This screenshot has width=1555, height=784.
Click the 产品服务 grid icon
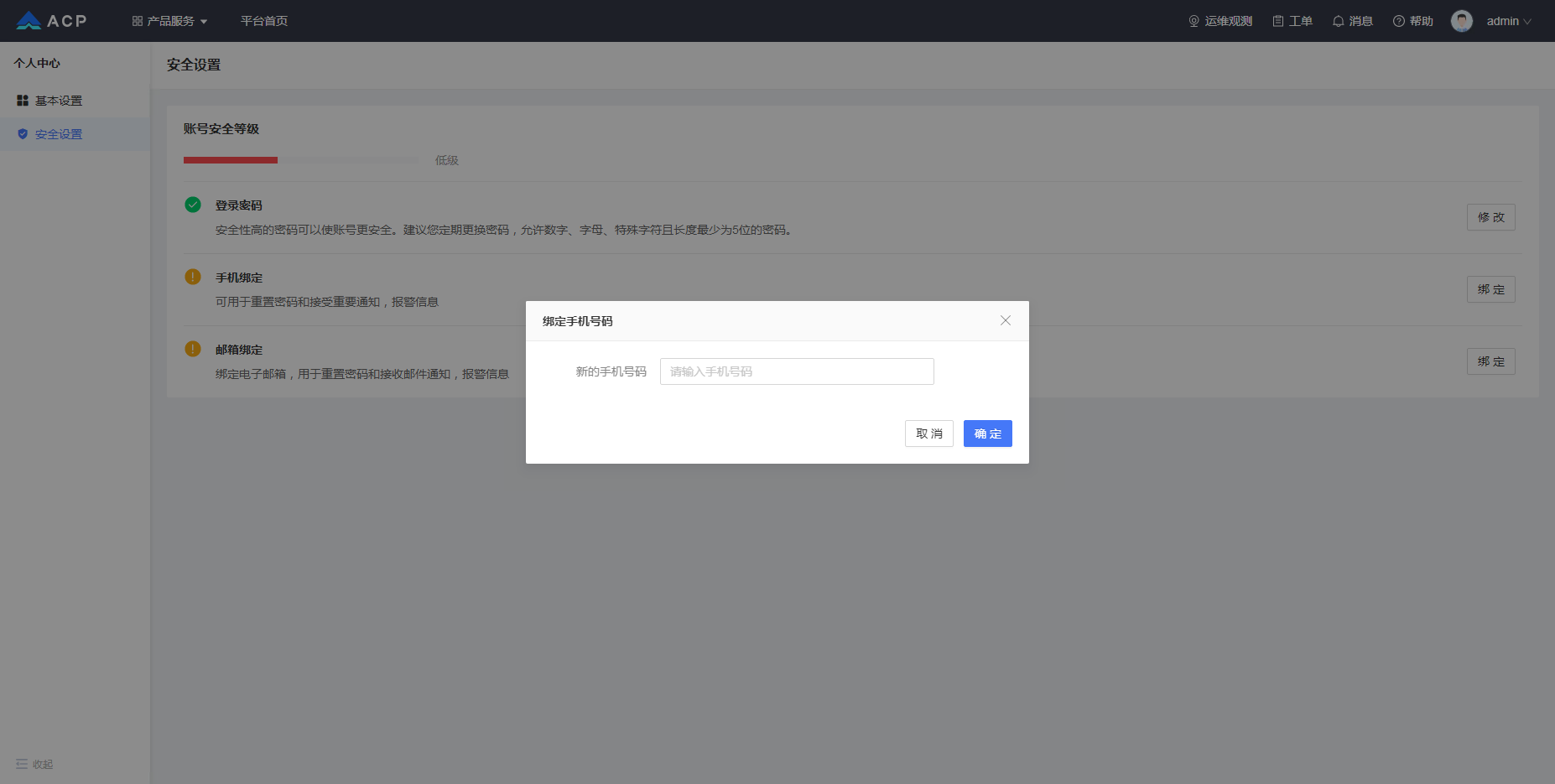tap(138, 21)
